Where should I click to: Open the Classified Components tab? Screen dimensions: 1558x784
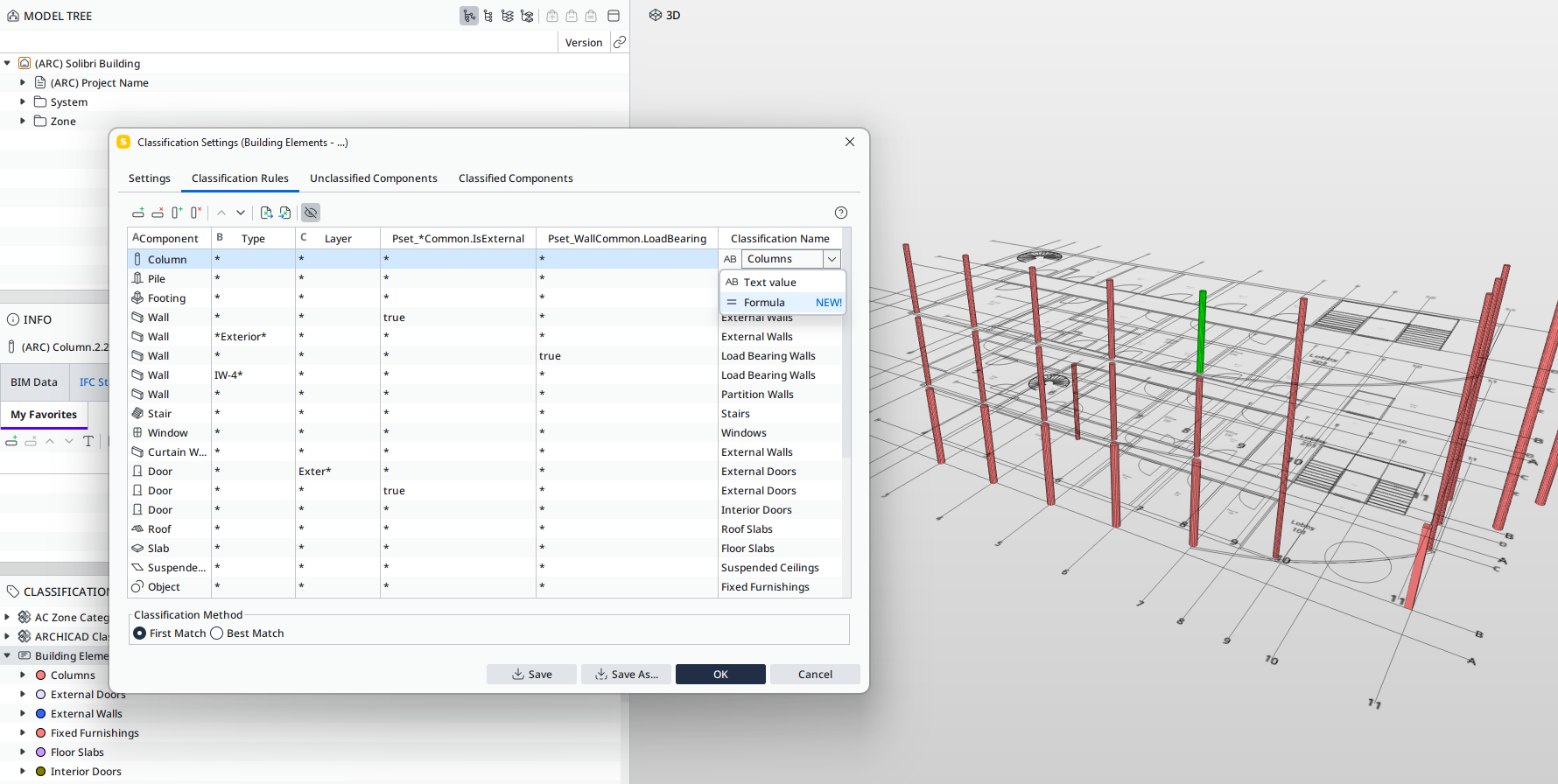click(x=516, y=178)
